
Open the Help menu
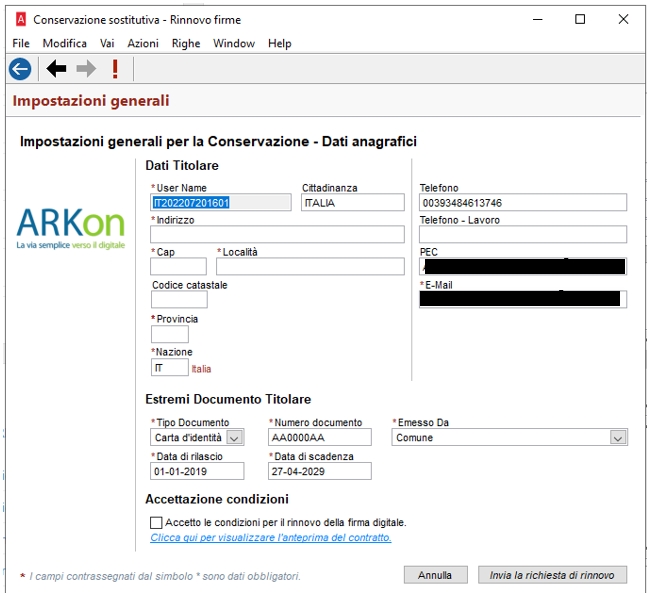(x=279, y=43)
